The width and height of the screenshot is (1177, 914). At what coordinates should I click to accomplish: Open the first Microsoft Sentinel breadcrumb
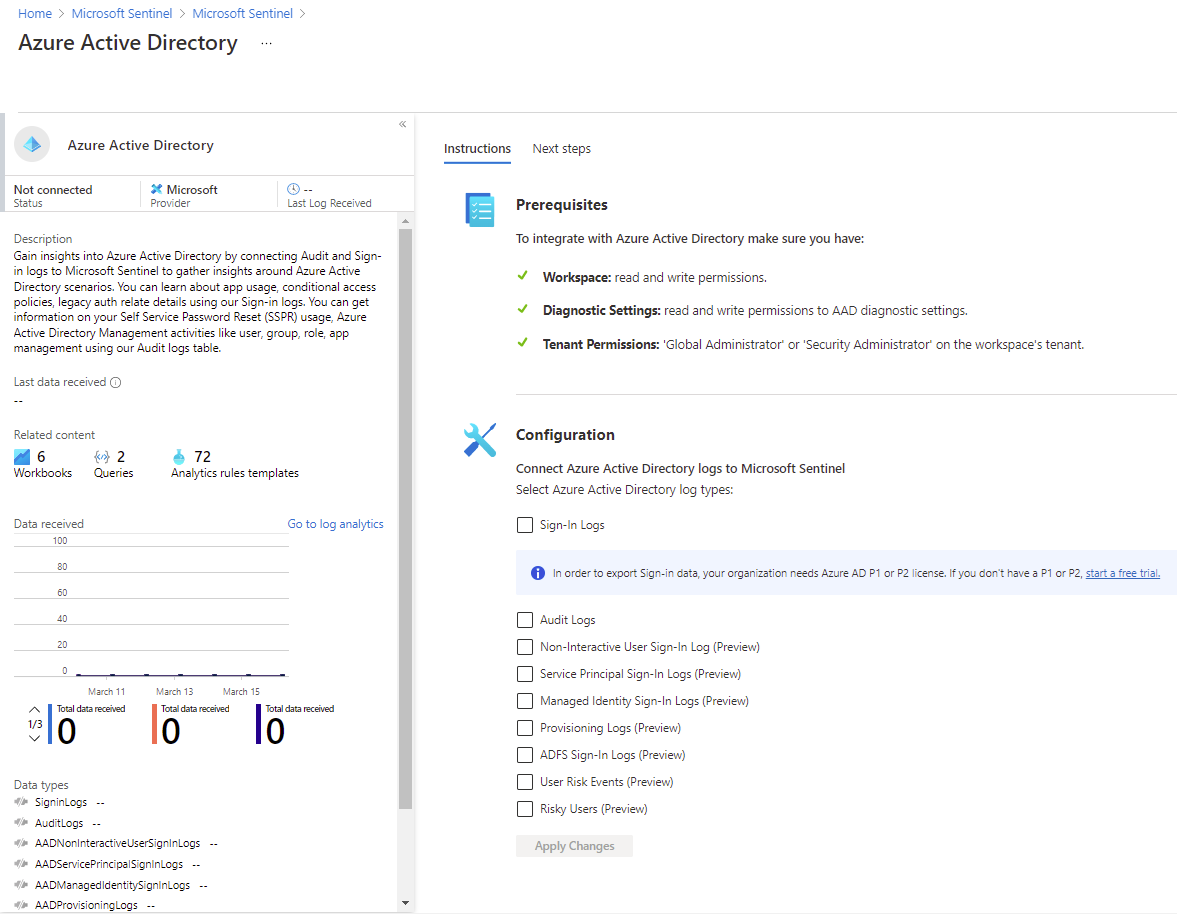[122, 14]
